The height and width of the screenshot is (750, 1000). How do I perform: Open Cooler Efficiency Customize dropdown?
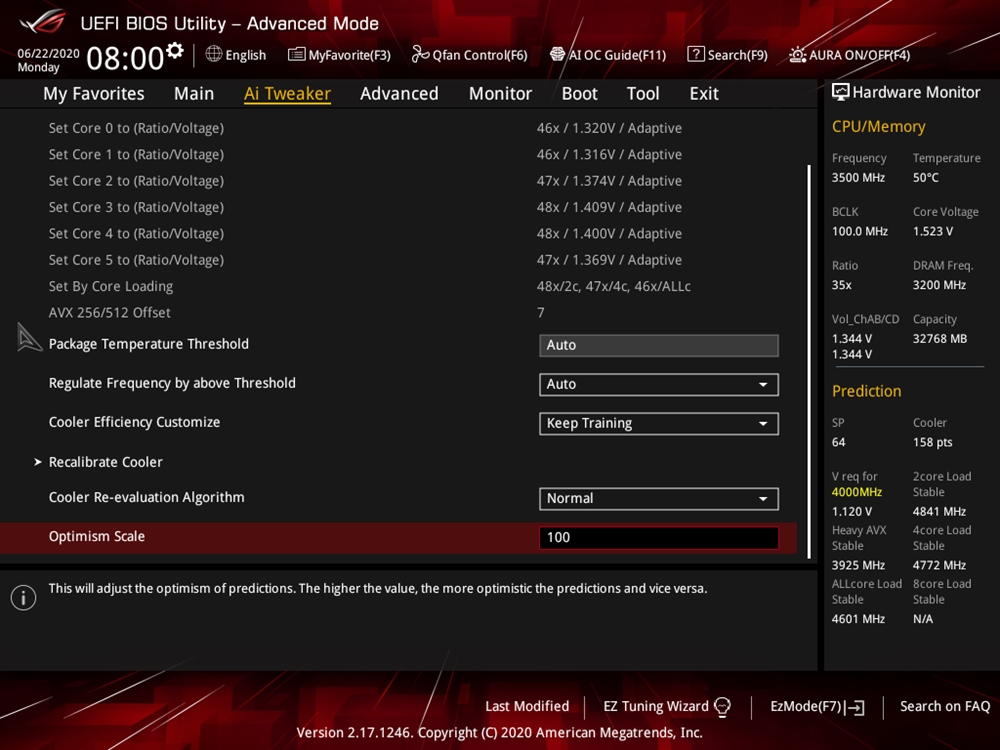(x=659, y=423)
